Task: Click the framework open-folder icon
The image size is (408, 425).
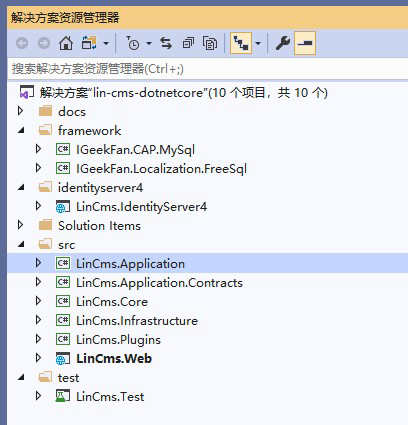Action: point(45,130)
